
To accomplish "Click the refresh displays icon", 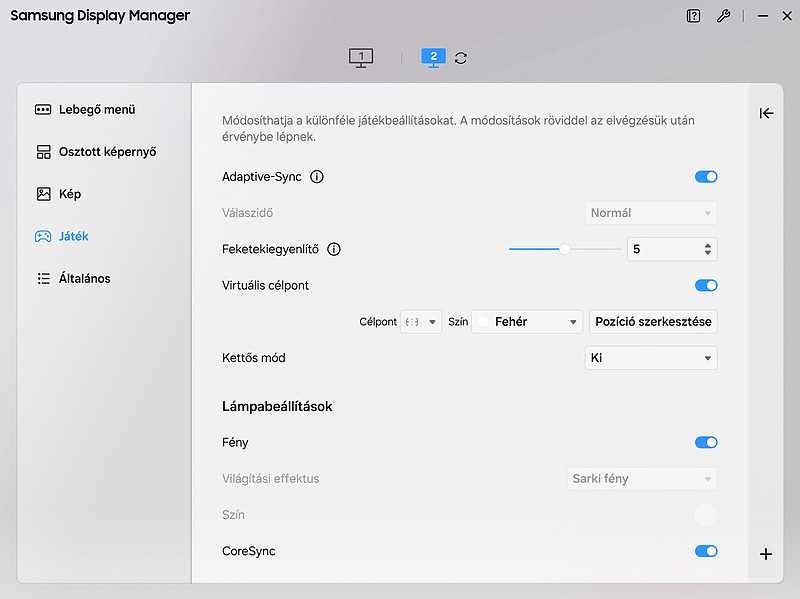I will click(x=461, y=58).
